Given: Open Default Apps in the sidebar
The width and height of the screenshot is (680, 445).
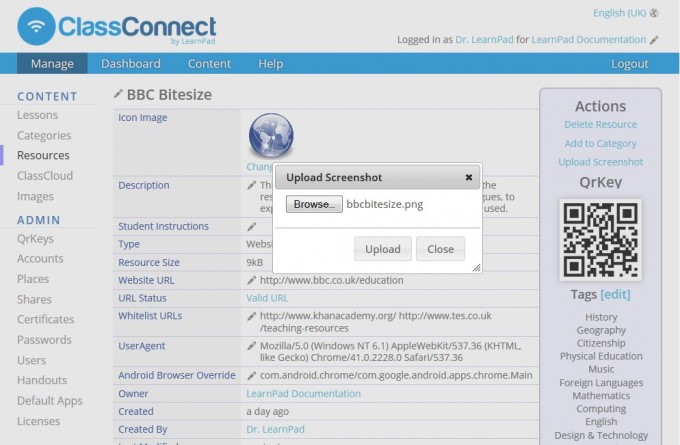Looking at the screenshot, I should click(50, 401).
